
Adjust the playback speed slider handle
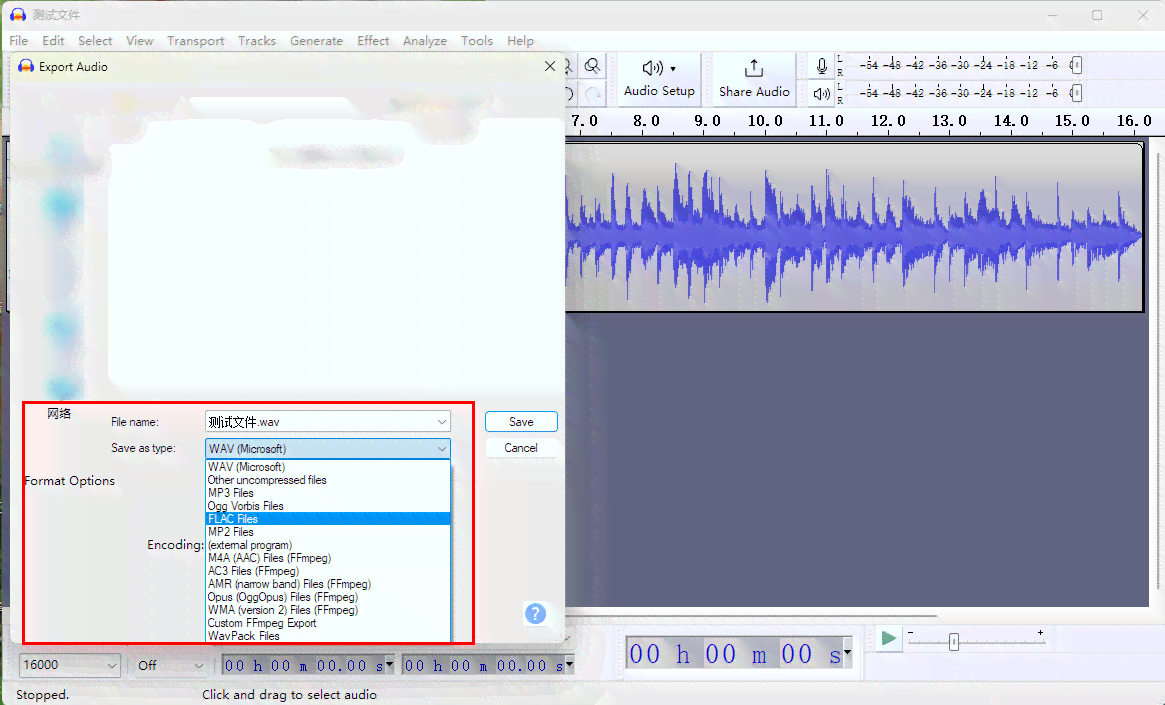[x=954, y=641]
